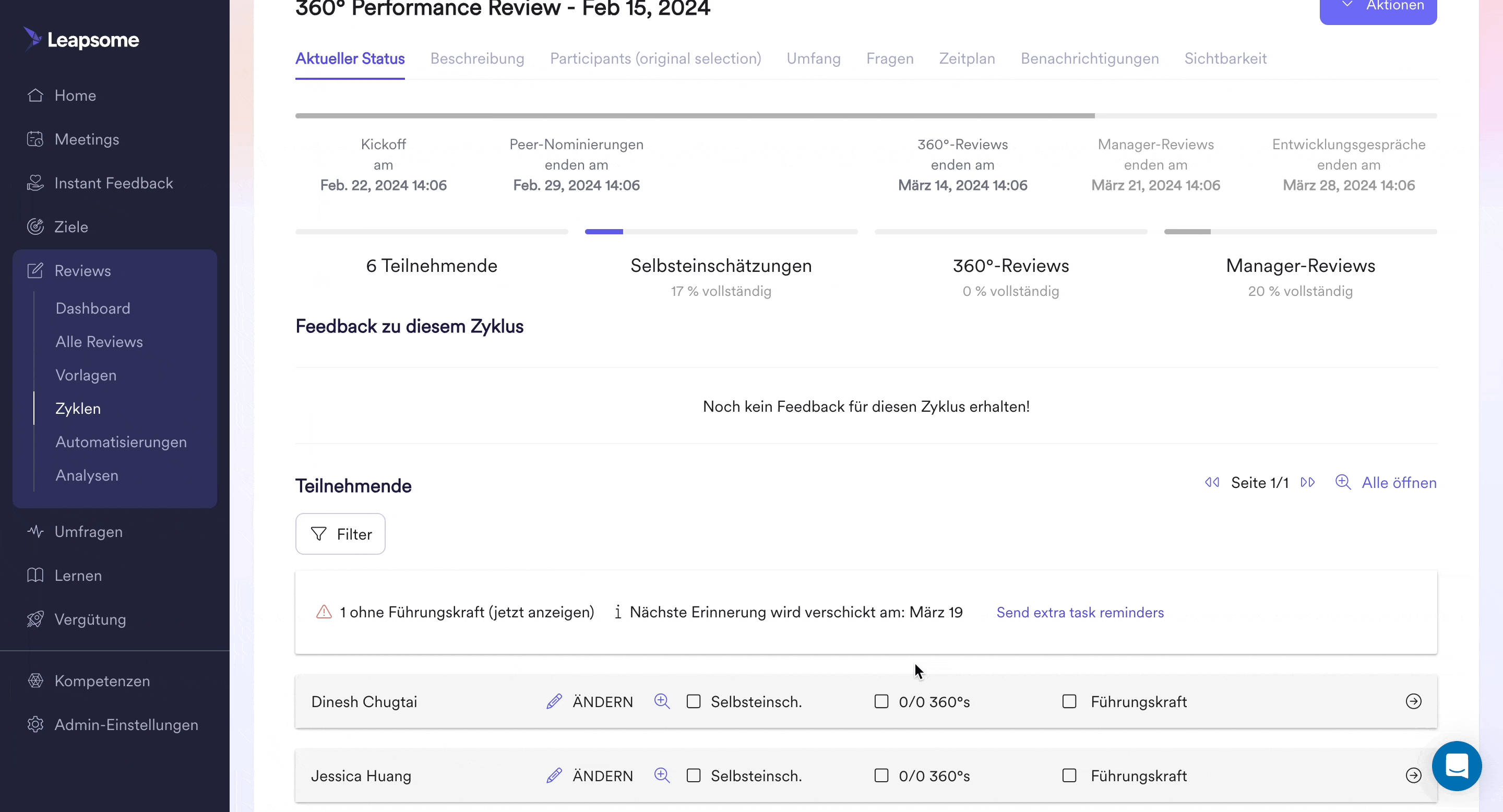Open the Fragen tab
Screen dimensions: 1503x812
click(889, 58)
